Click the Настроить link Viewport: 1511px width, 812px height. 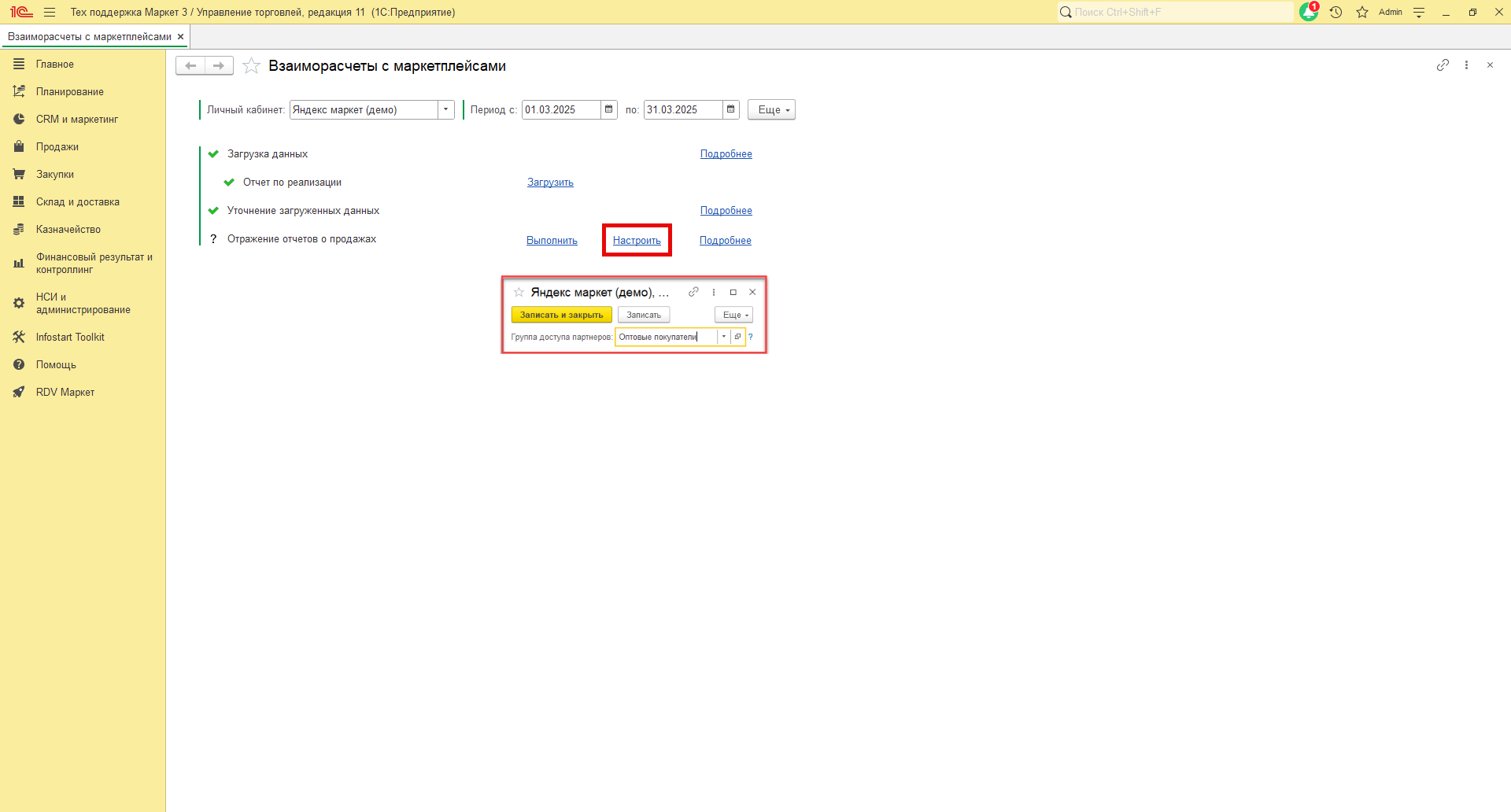tap(637, 240)
